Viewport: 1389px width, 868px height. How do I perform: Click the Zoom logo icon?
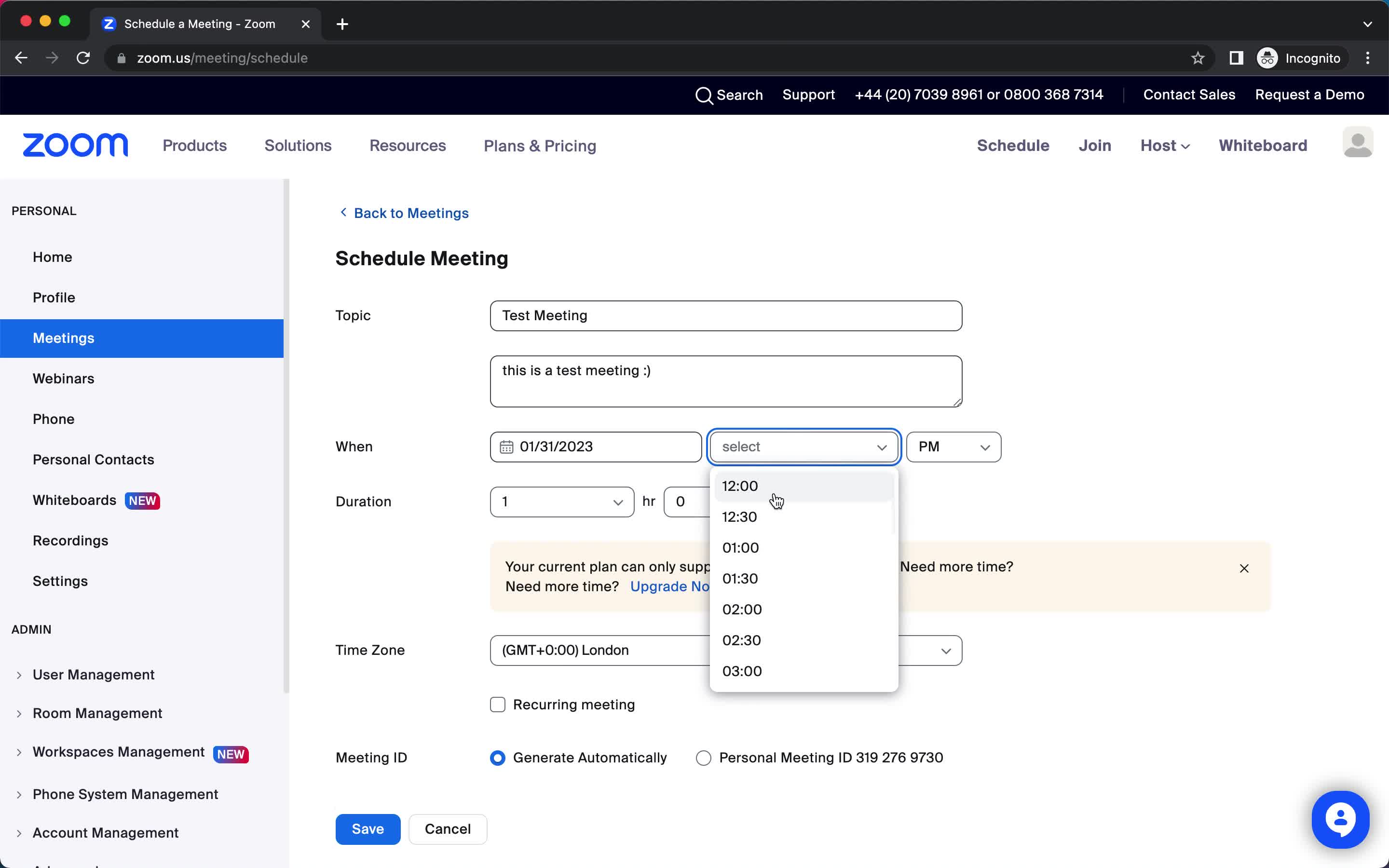pyautogui.click(x=75, y=145)
